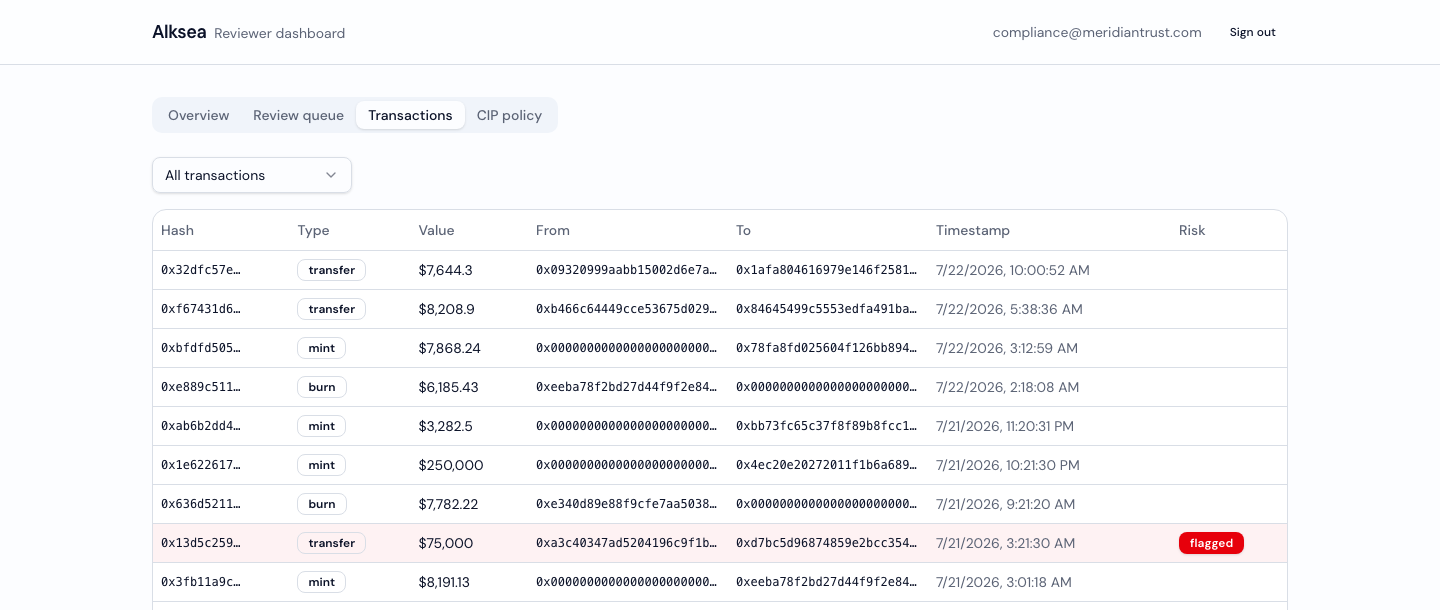Click From address 0x09320999aabb15002d6e7a…
This screenshot has height=610, width=1440.
pyautogui.click(x=627, y=270)
